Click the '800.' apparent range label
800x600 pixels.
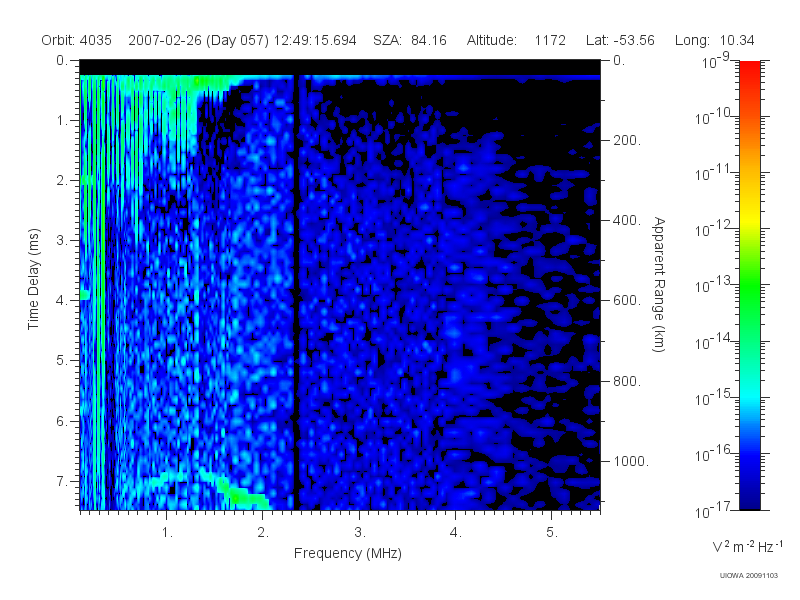point(627,381)
